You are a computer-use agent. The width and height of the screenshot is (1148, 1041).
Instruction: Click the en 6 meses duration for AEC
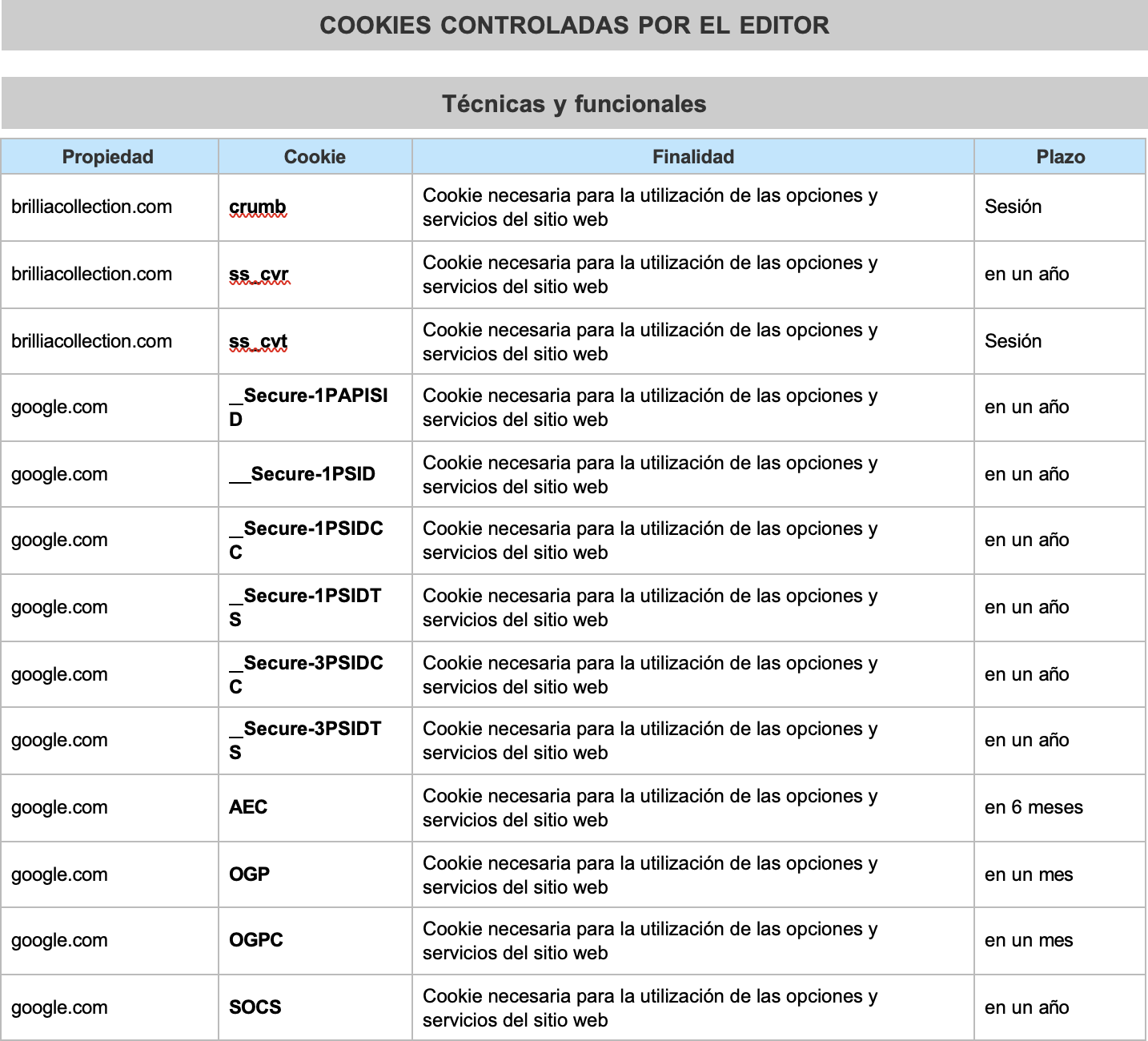click(1033, 807)
